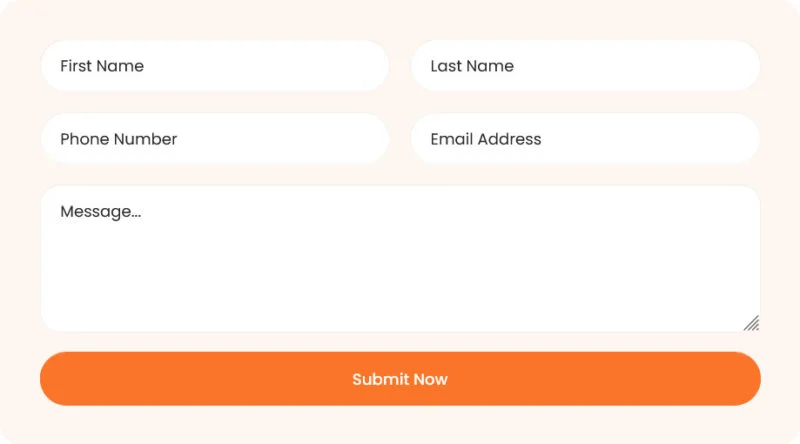Click the 'Last Name' placeholder label

coord(472,66)
